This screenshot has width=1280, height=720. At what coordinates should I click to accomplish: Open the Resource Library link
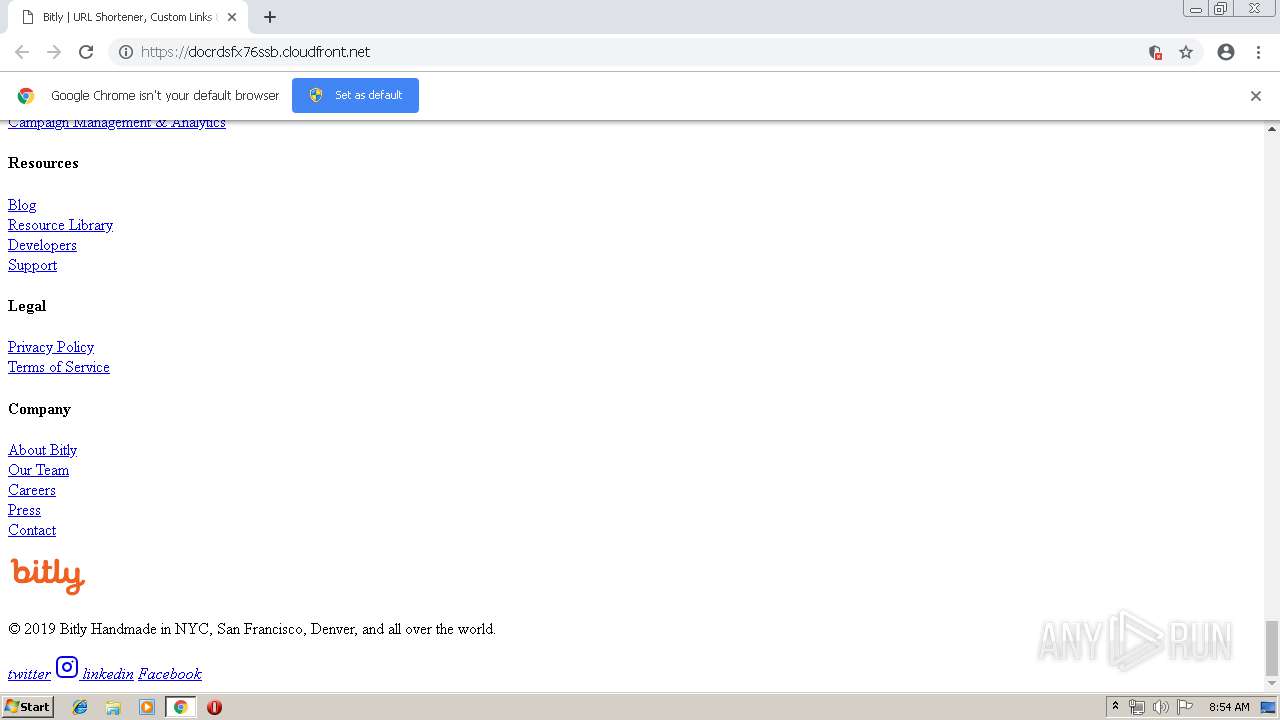click(x=60, y=225)
